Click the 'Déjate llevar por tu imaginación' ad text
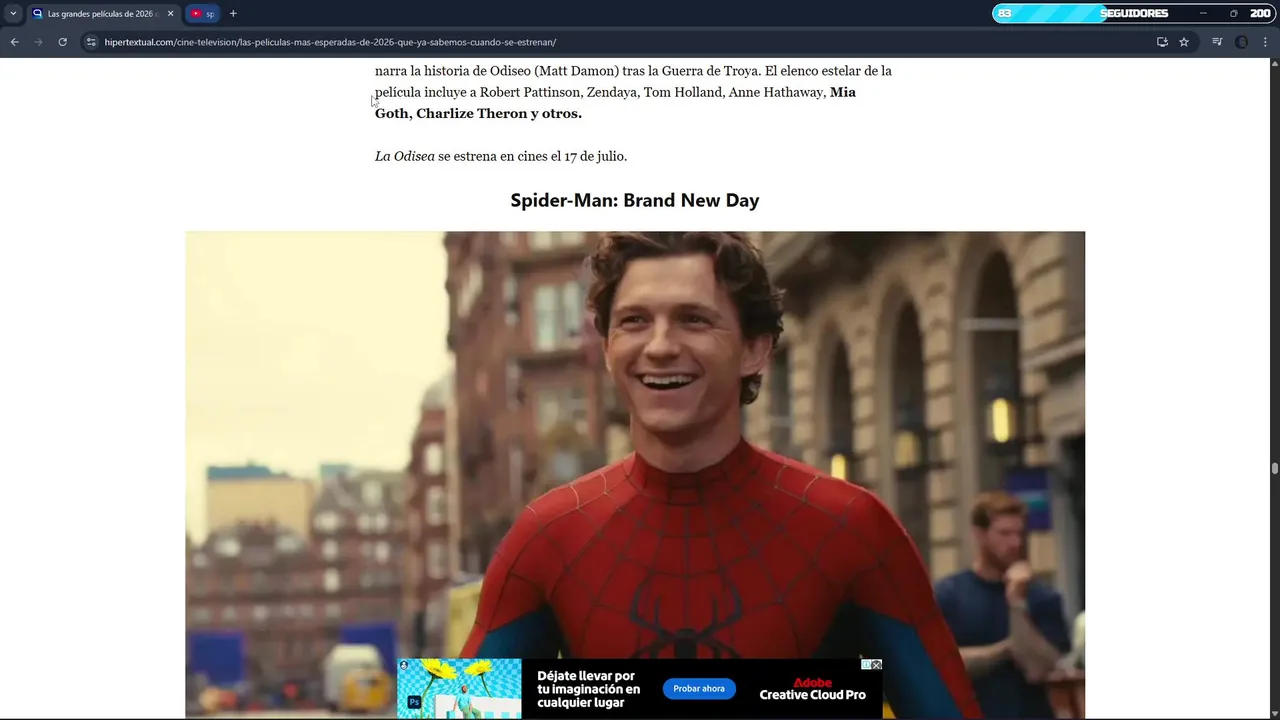Screen dimensions: 1280x720 (588, 689)
